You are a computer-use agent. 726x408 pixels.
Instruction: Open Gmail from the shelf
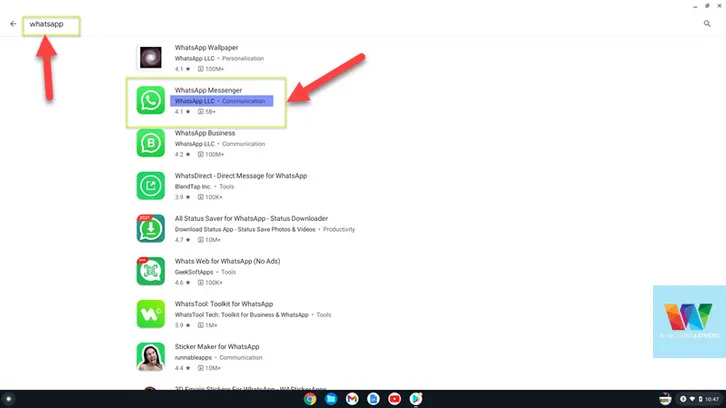coord(352,398)
